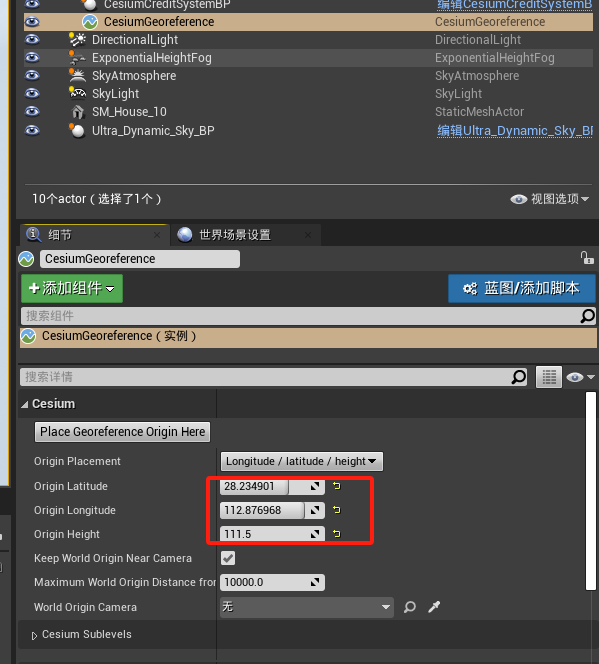Click the 蓝图/添加脚本 button
Screen dimensions: 599x664
[x=522, y=288]
